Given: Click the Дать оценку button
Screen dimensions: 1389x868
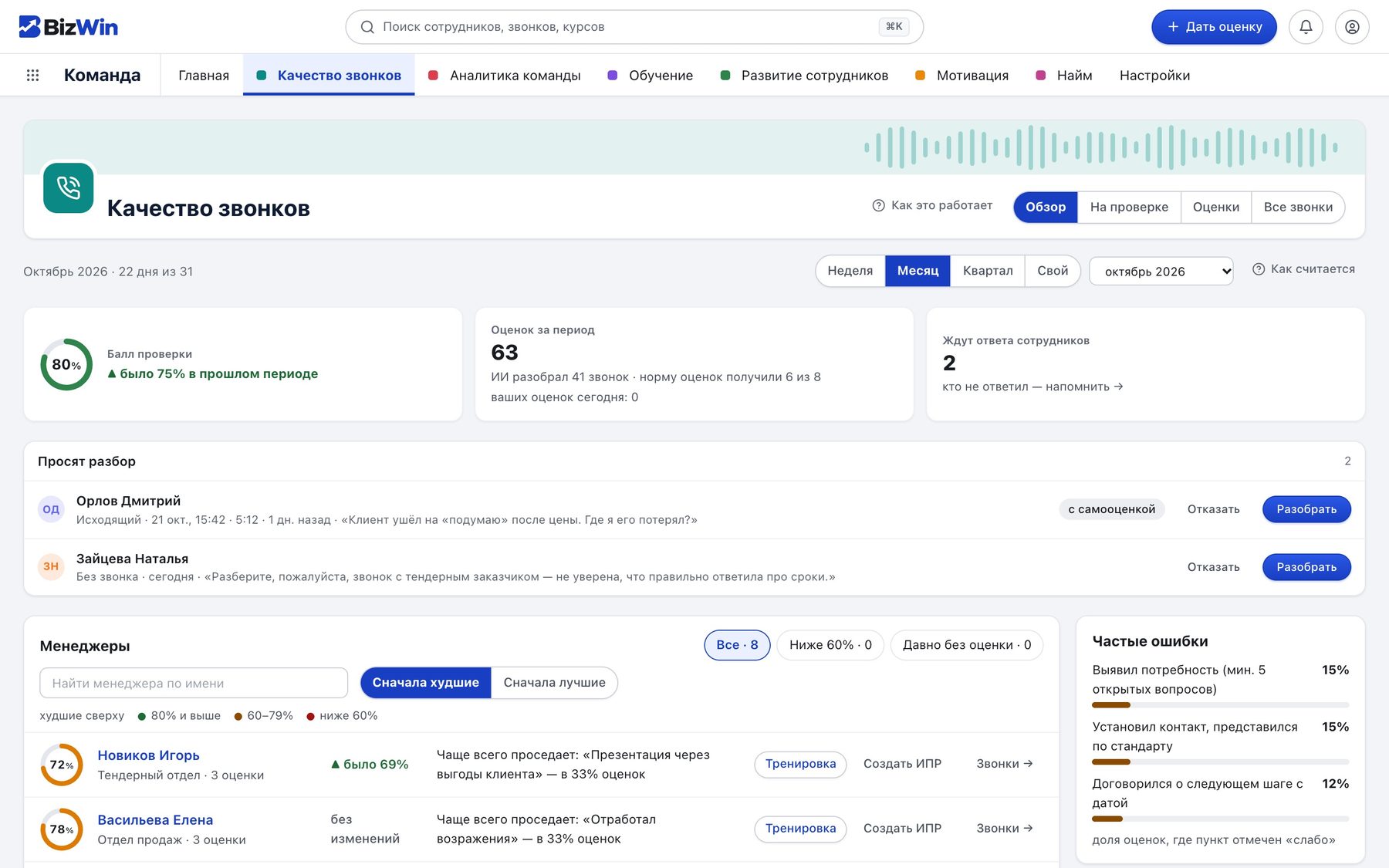Looking at the screenshot, I should pyautogui.click(x=1214, y=27).
